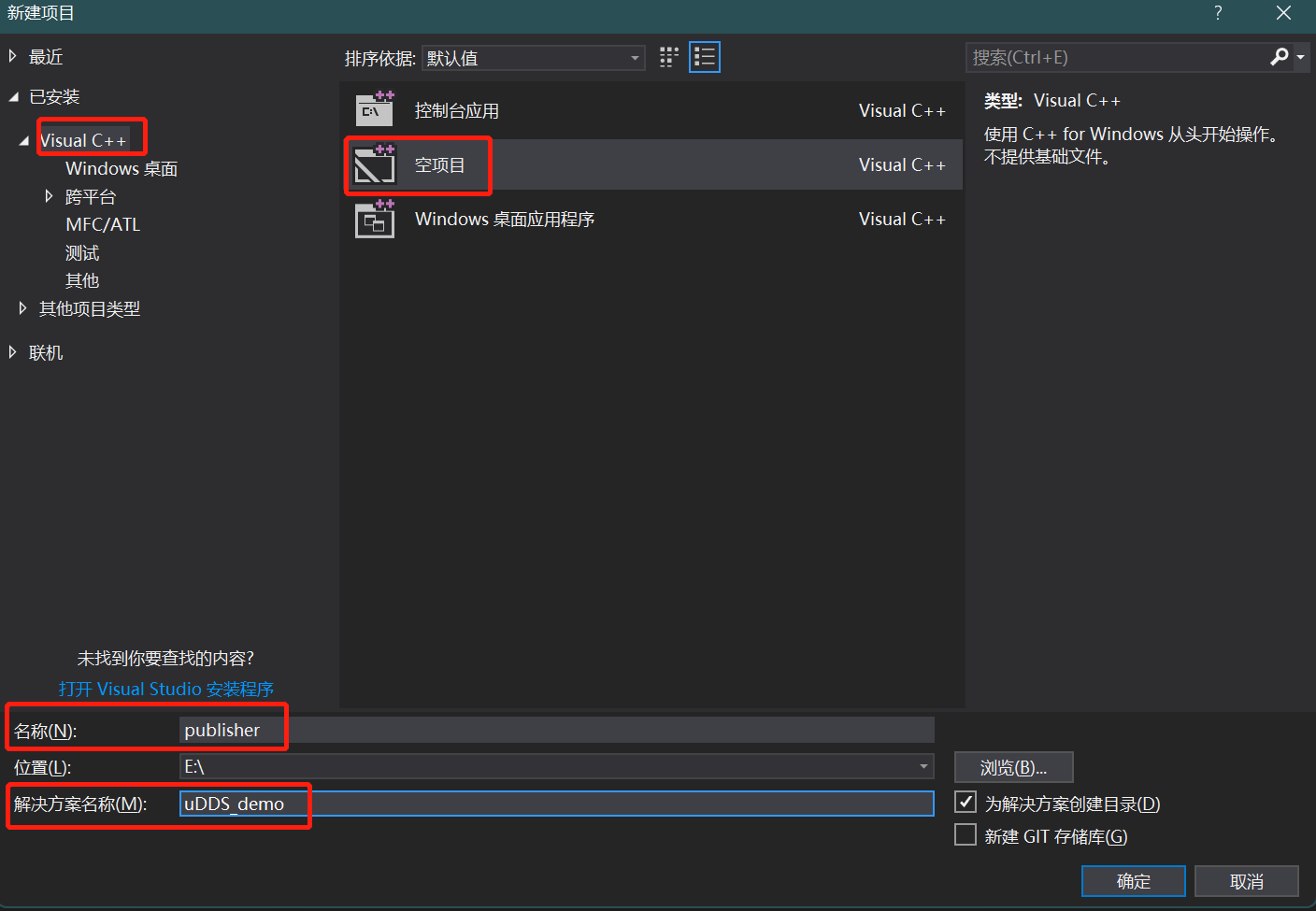
Task: Expand the 最近 tree node
Action: click(x=13, y=56)
